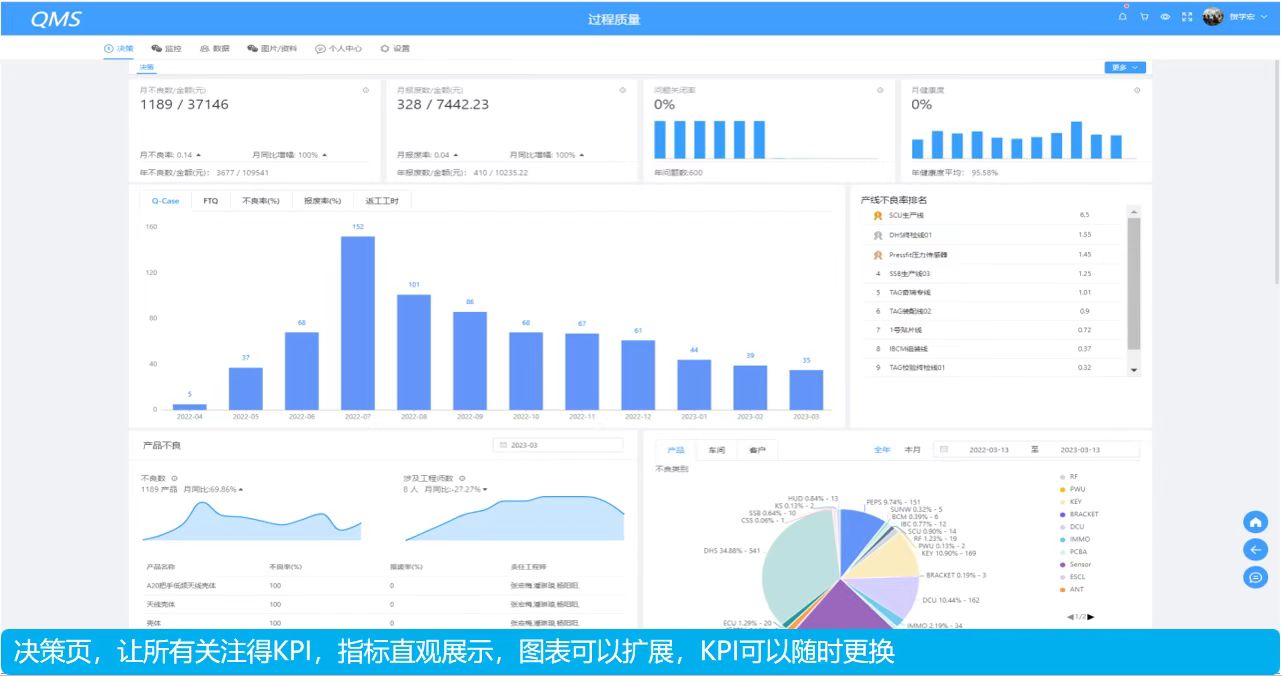Select the 全年 time range link

(882, 450)
